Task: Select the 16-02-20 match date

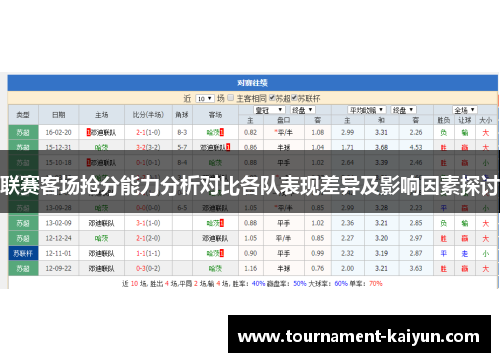Action: tap(59, 132)
